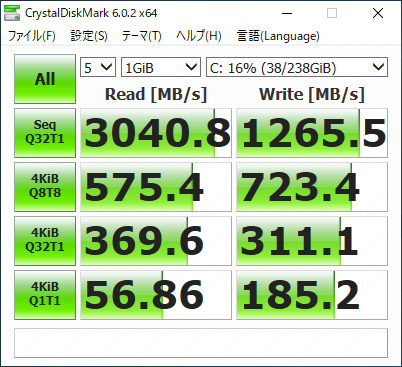Open the test count dropdown showing 5
Viewport: 402px width, 367px height.
pyautogui.click(x=98, y=67)
